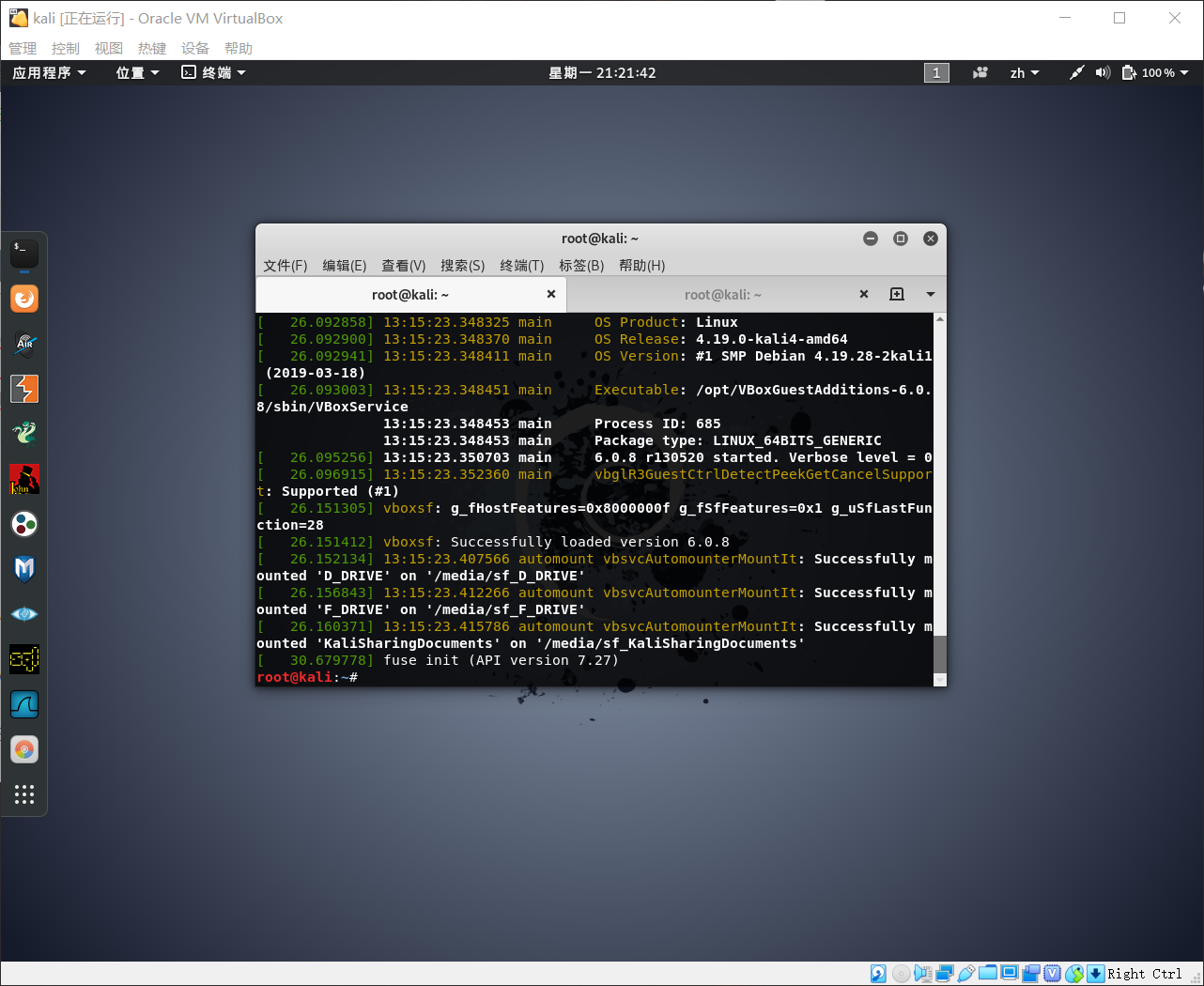Click the shared folders status icon
This screenshot has width=1204, height=986.
(989, 974)
